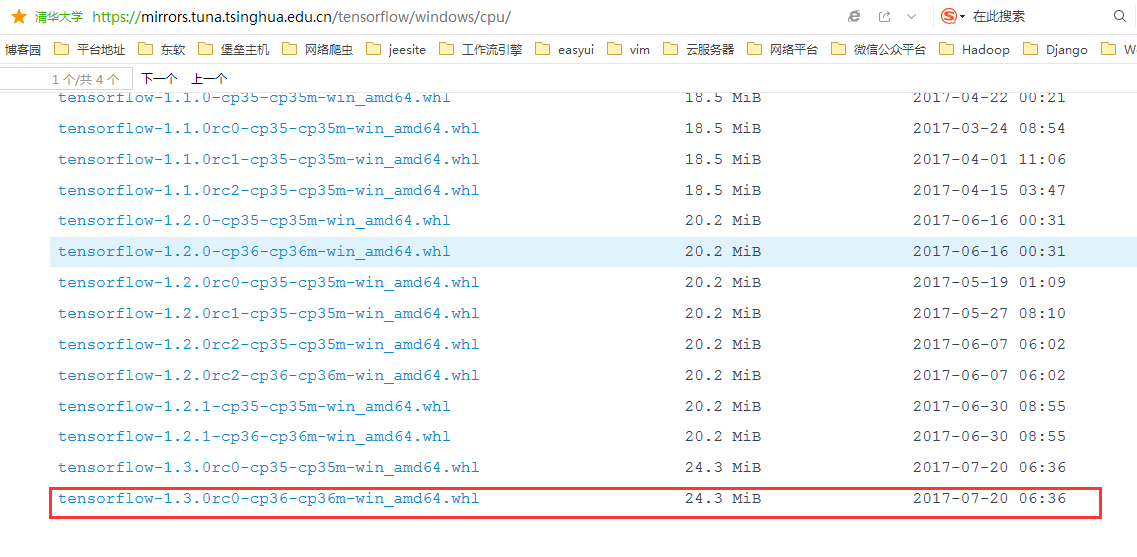This screenshot has height=557, width=1137.
Task: Click date 2017-06-16 00:31 of 1.2.0-cp36 row
Action: [989, 252]
